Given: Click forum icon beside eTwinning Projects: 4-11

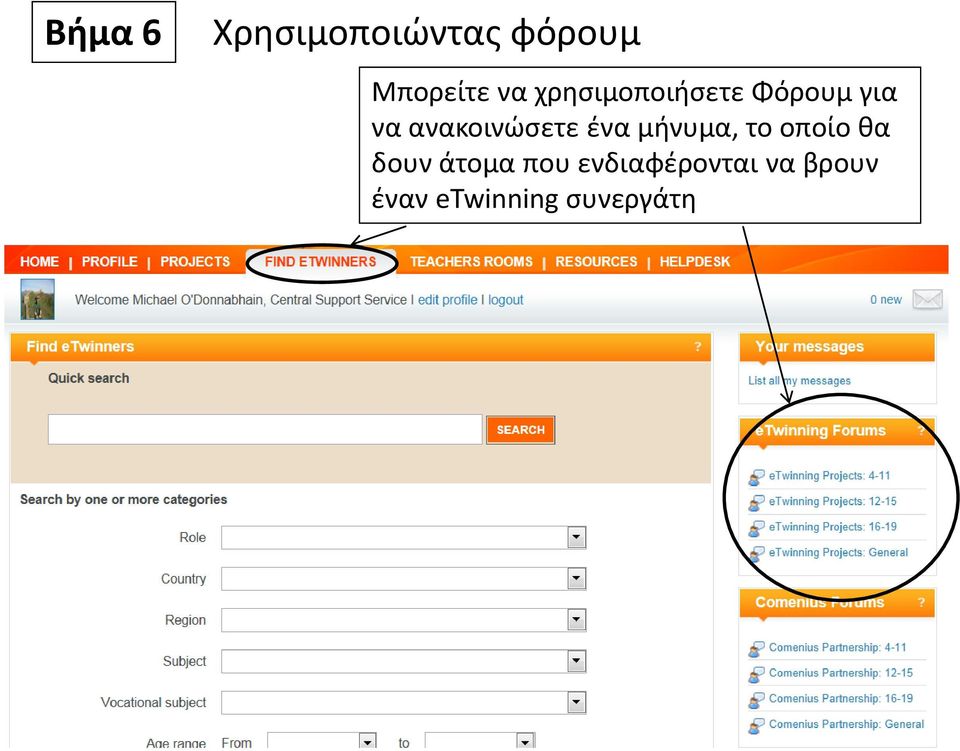Looking at the screenshot, I should click(x=757, y=477).
